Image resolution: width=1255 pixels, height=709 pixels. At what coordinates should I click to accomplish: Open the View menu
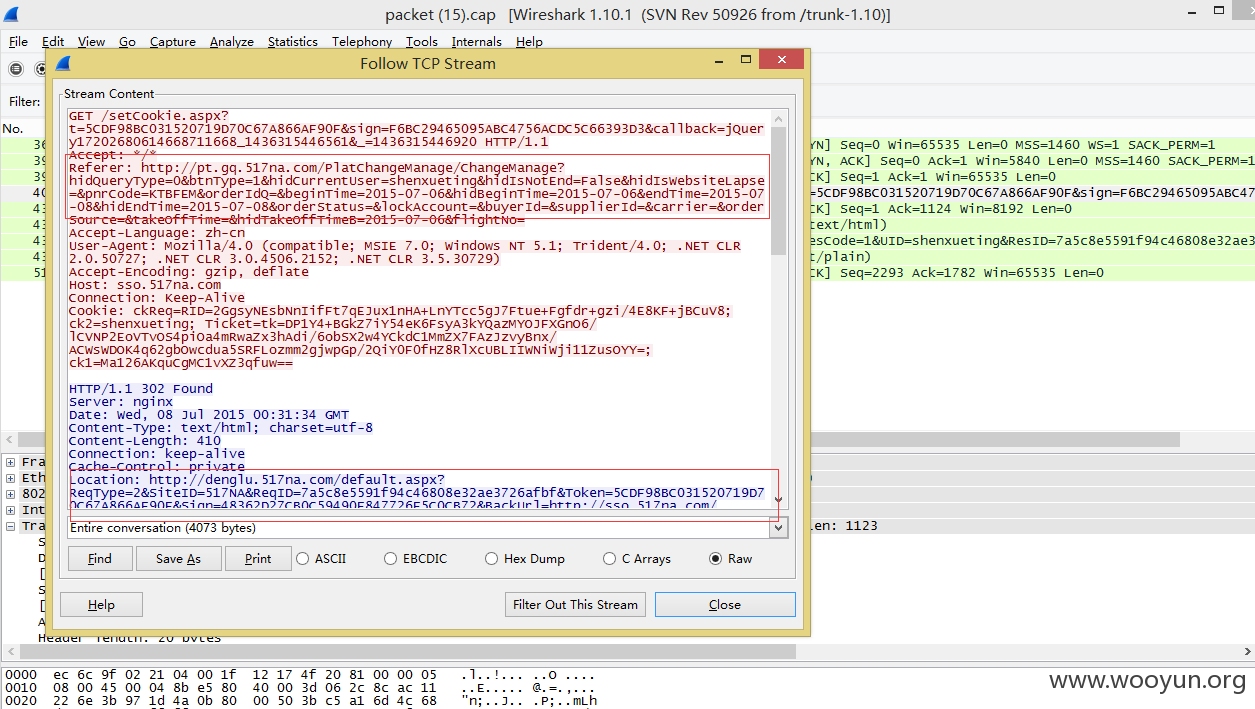click(x=91, y=42)
